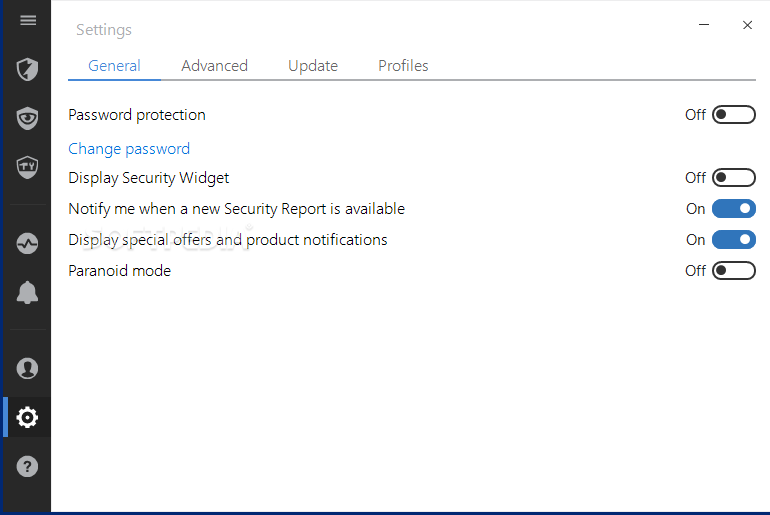The width and height of the screenshot is (770, 515).
Task: Open the Privacy eye-shield icon
Action: point(28,118)
